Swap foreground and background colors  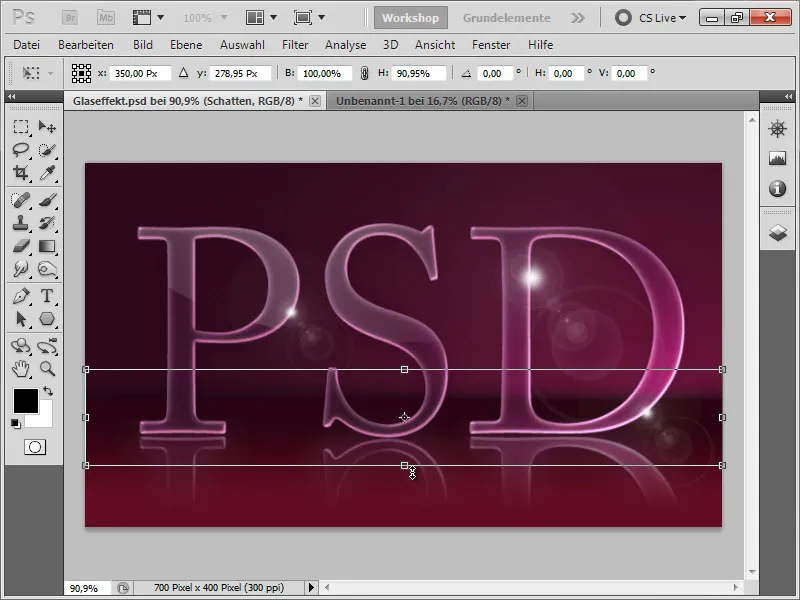click(x=48, y=391)
